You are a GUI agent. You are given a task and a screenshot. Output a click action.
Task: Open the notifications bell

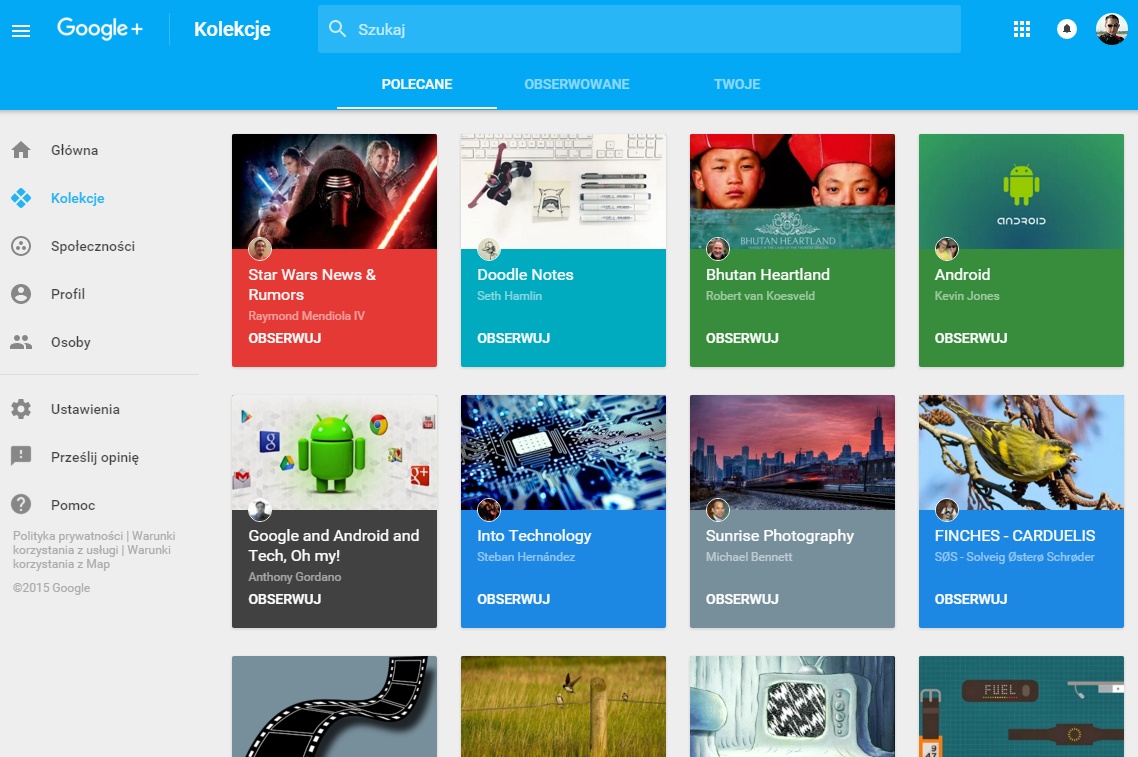click(x=1067, y=29)
